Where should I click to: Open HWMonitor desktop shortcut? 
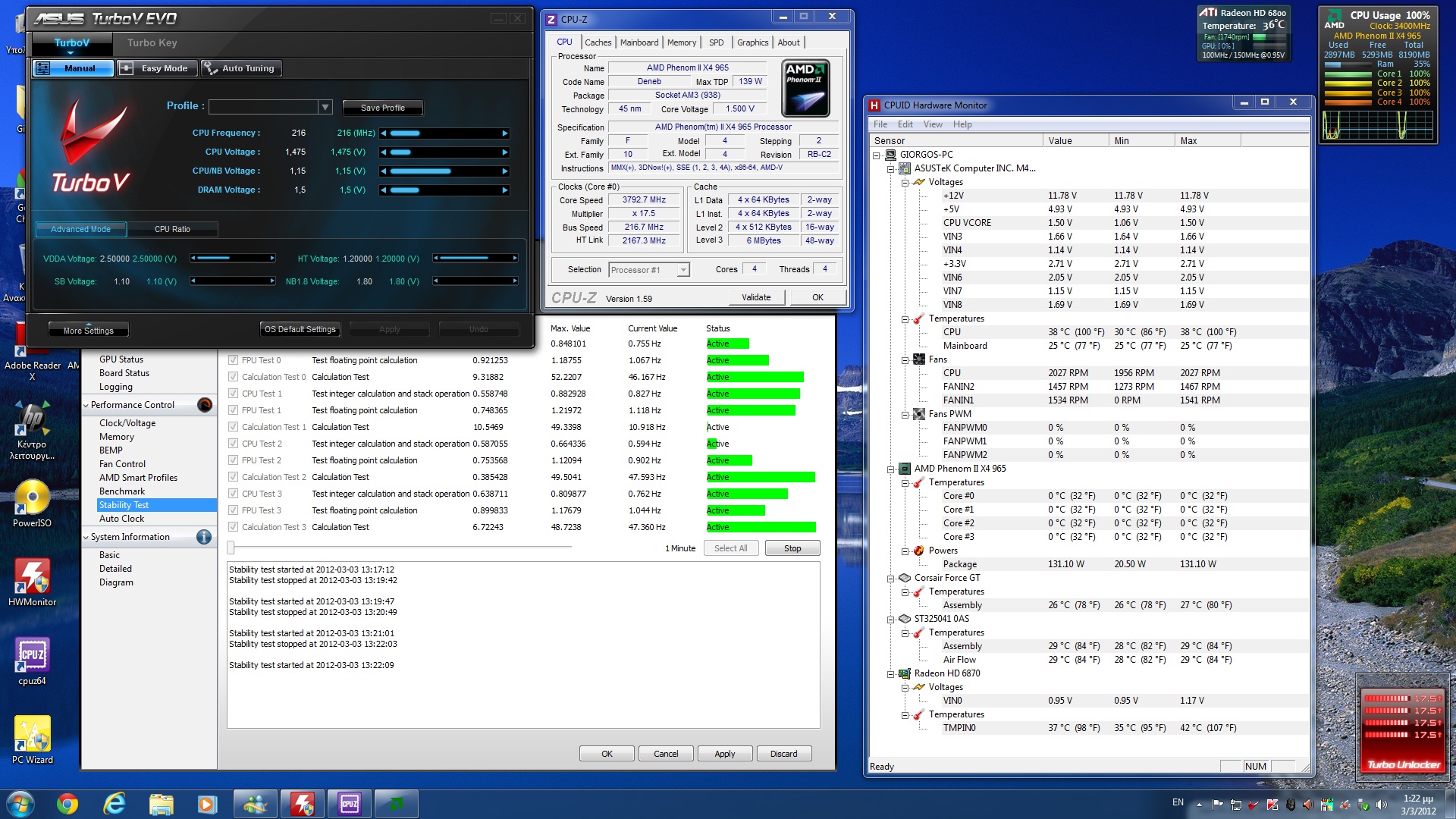pos(32,582)
